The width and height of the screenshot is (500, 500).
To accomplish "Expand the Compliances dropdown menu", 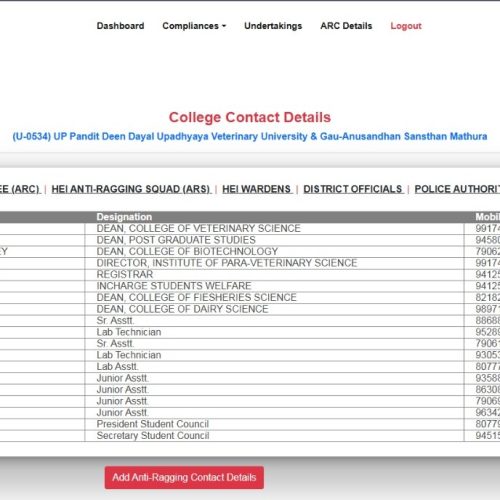I will point(194,26).
